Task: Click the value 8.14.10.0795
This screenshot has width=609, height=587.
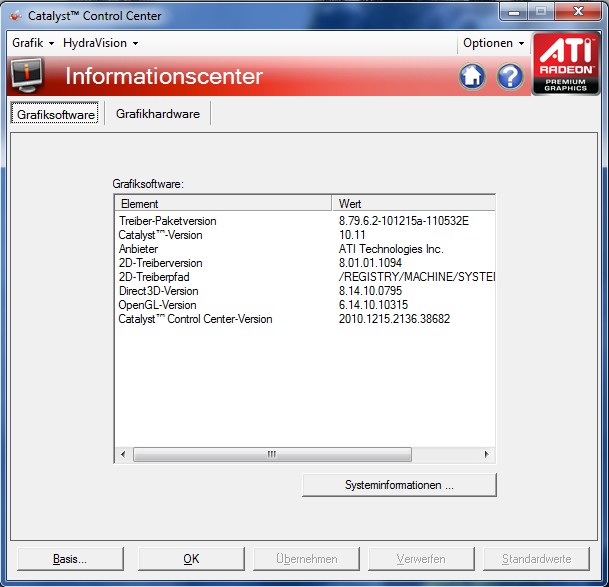Action: point(370,291)
